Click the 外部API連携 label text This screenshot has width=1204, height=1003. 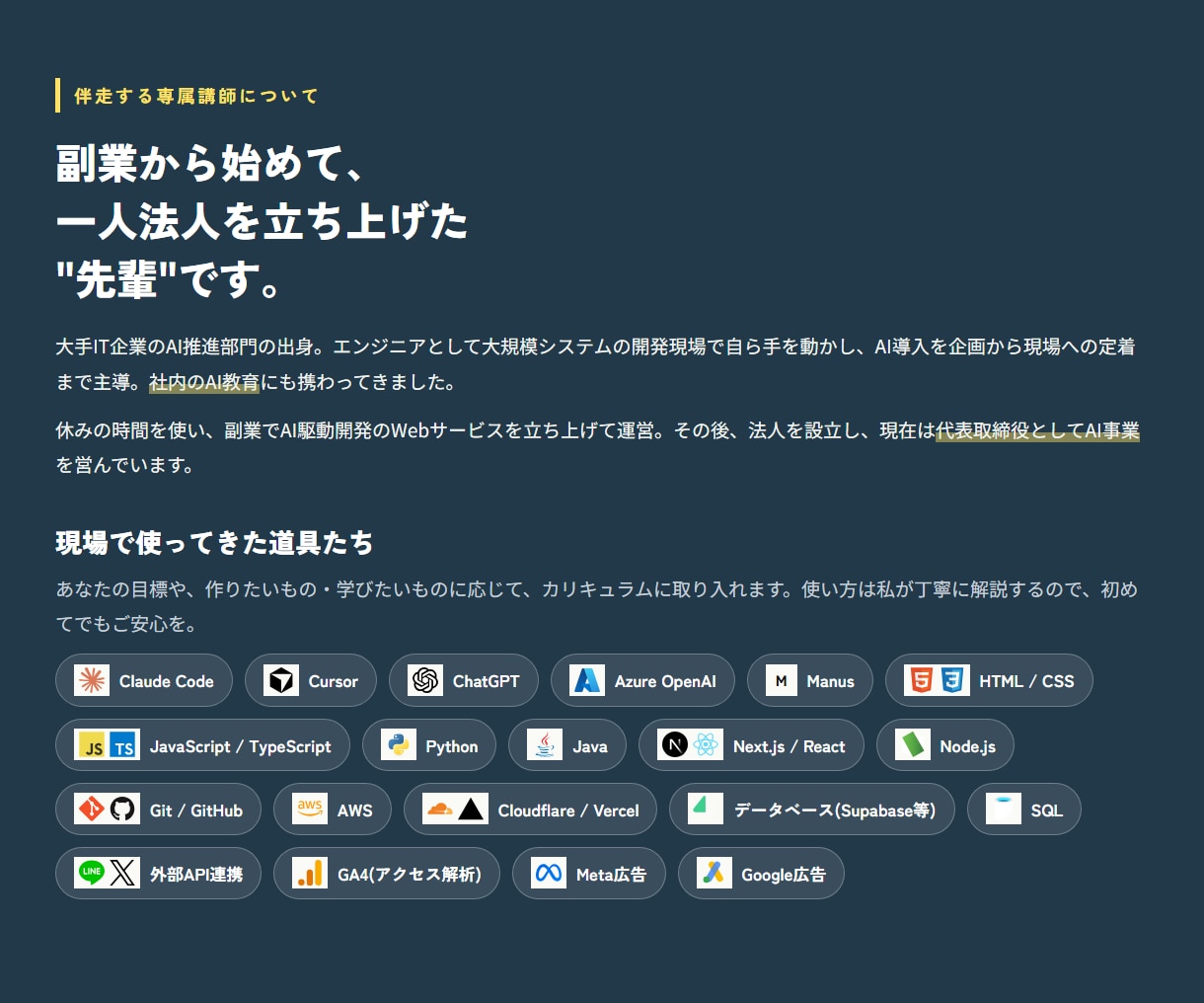(196, 874)
